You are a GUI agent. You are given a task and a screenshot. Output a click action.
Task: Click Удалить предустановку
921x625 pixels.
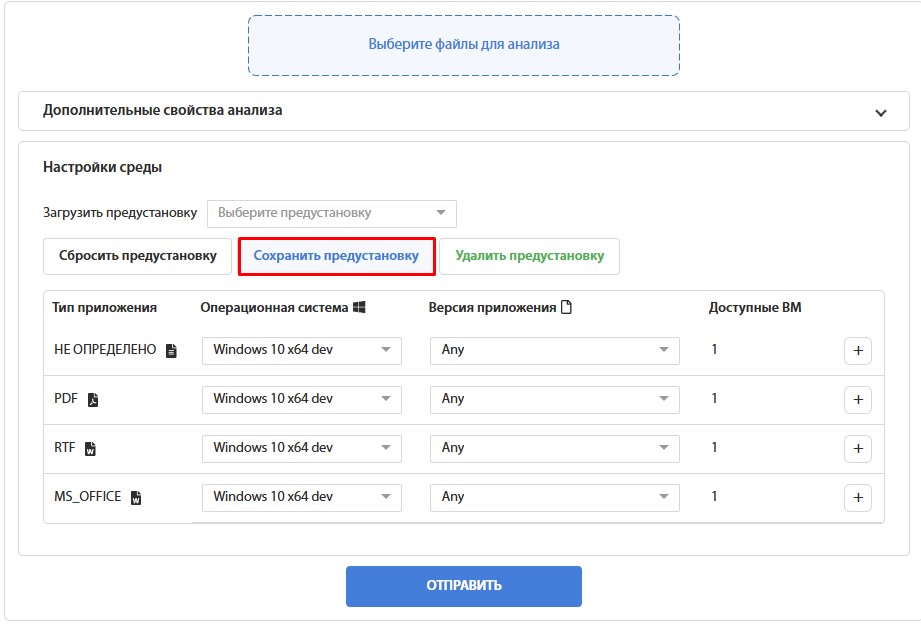(x=528, y=257)
